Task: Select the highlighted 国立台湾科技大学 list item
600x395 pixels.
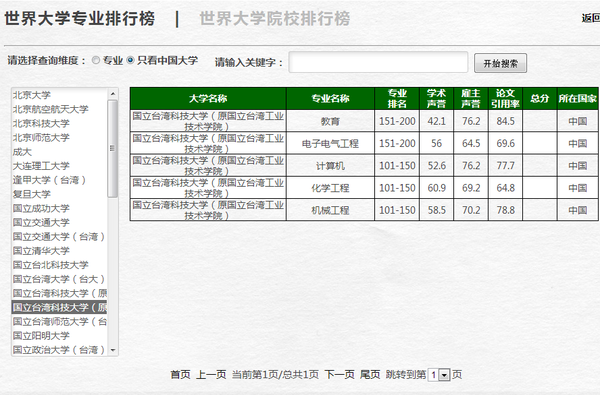Action: tap(60, 307)
